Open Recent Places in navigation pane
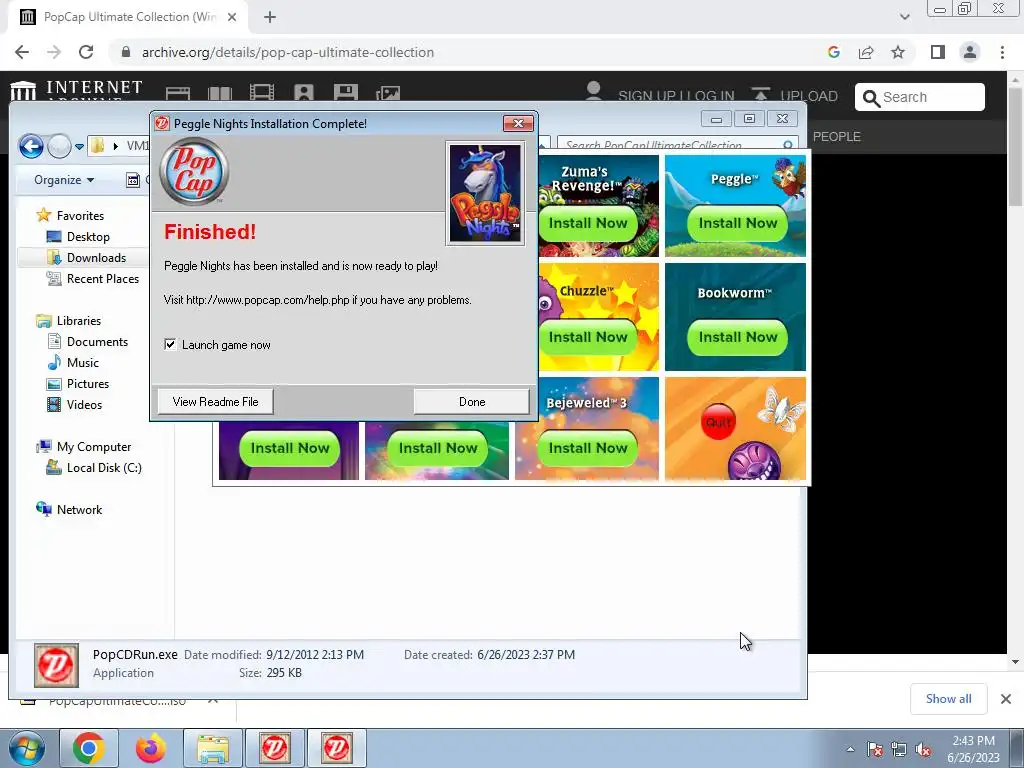This screenshot has width=1024, height=768. point(103,278)
